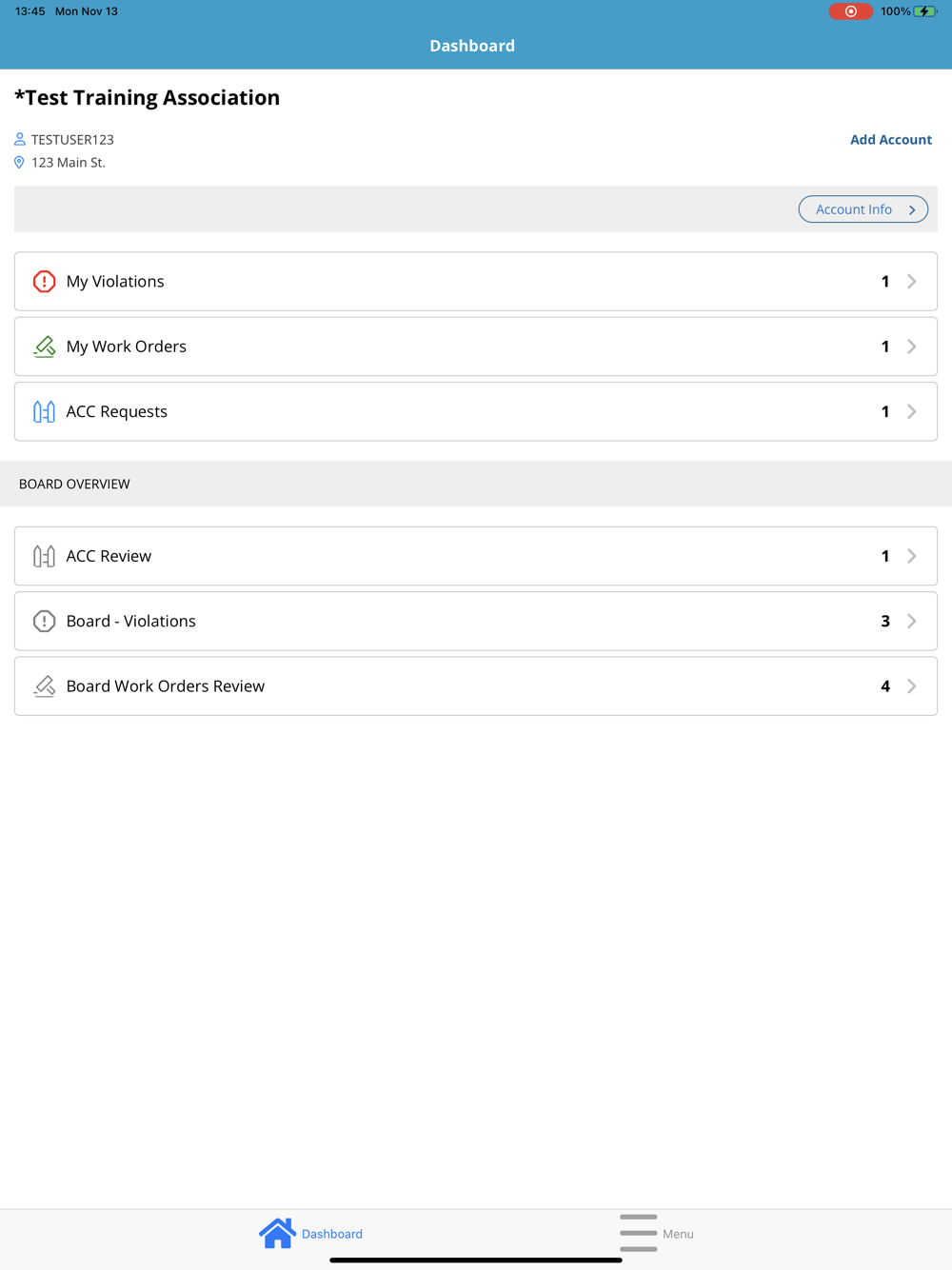The image size is (952, 1270).
Task: Click the Add Account link
Action: coord(890,140)
